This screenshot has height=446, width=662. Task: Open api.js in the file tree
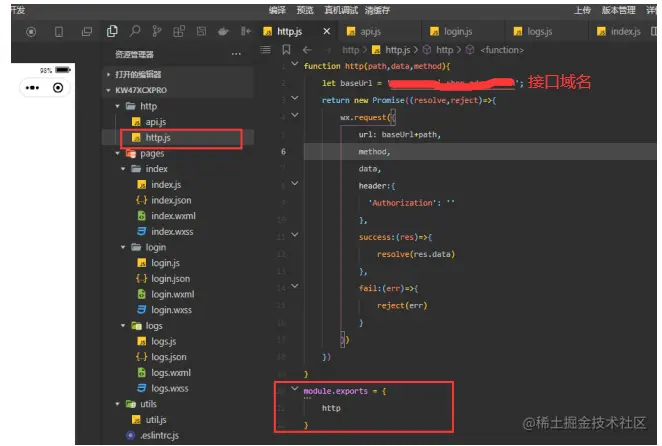tap(155, 122)
